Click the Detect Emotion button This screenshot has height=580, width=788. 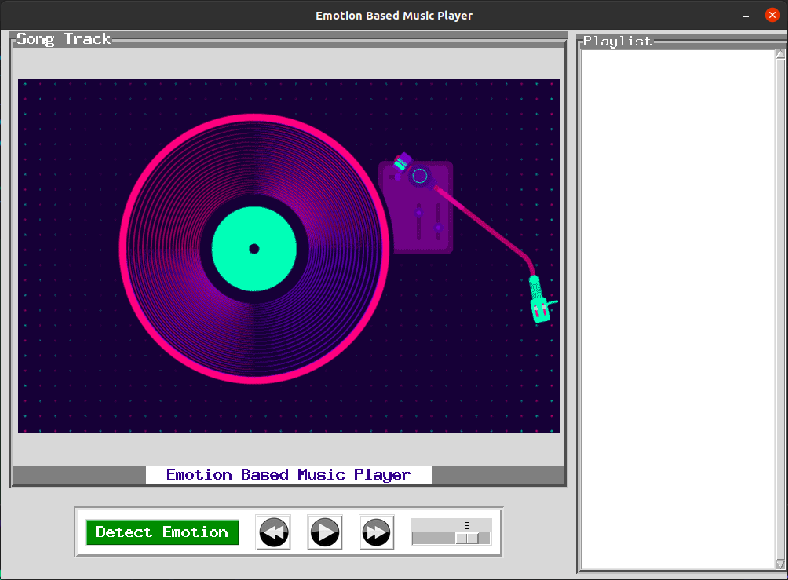(162, 532)
